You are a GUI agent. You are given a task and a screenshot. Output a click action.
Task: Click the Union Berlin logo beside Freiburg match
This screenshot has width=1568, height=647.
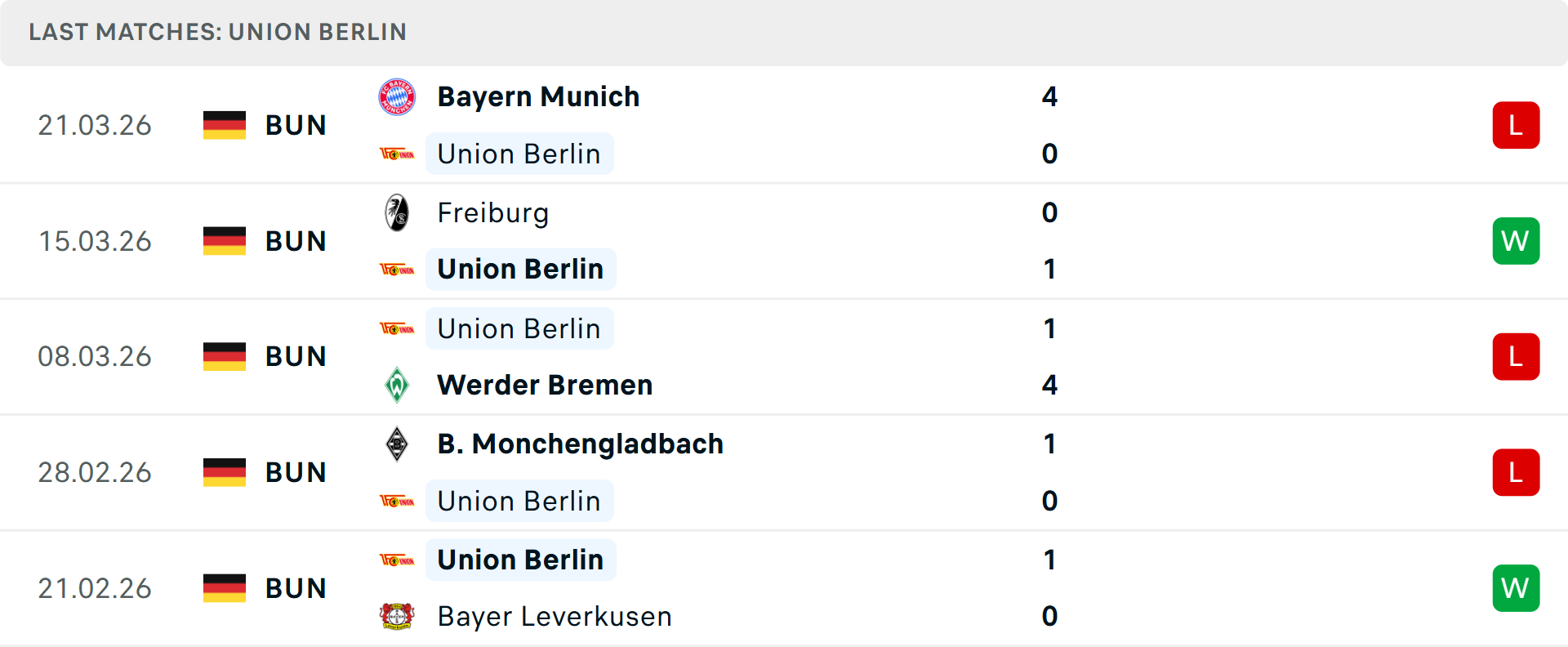click(x=399, y=269)
